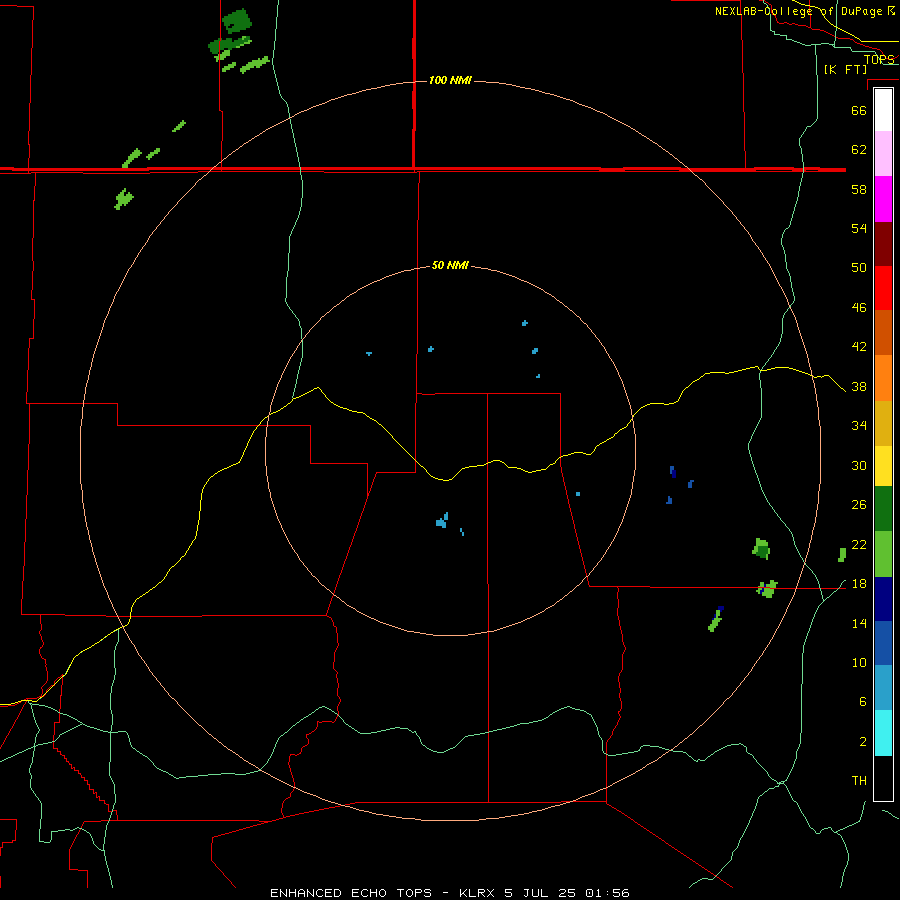900x900 pixels.
Task: Click the yellow legend swatch
Action: coord(883,466)
